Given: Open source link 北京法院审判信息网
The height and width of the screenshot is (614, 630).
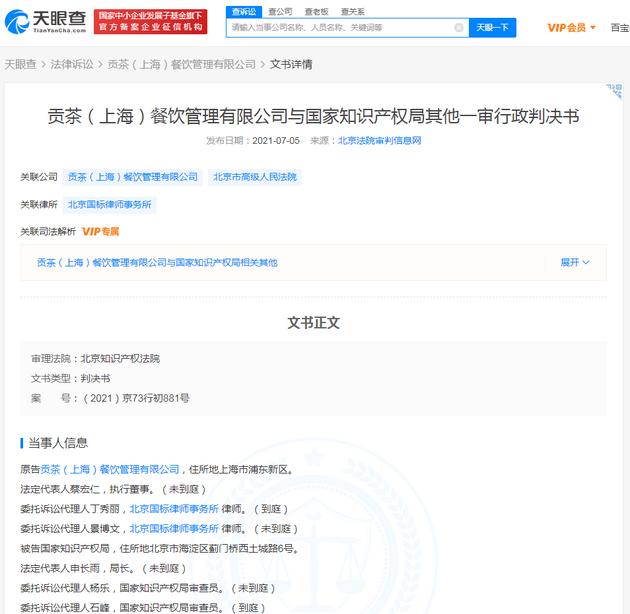Looking at the screenshot, I should tap(379, 141).
